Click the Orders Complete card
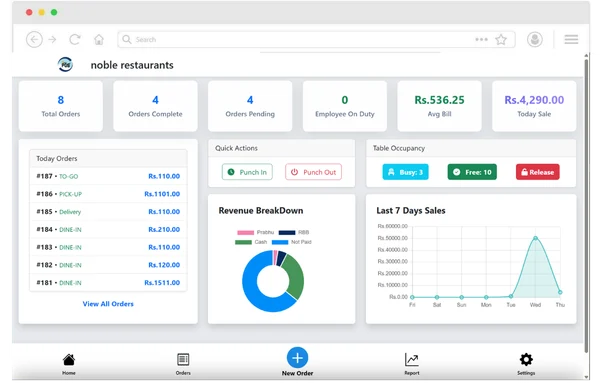The width and height of the screenshot is (600, 383). [155, 106]
